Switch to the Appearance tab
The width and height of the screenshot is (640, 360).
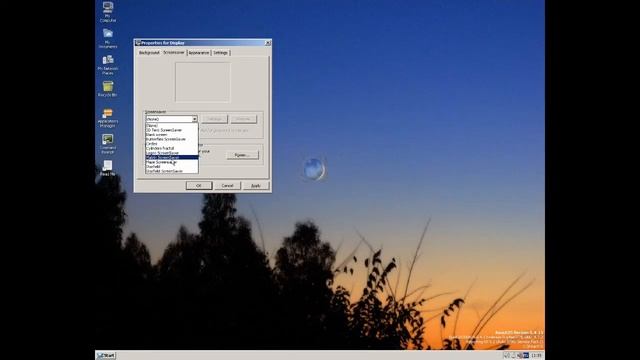point(199,53)
